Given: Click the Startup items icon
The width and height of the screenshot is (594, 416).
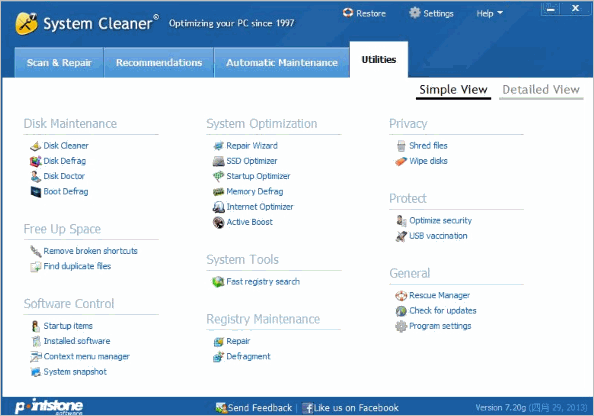Looking at the screenshot, I should [x=36, y=326].
